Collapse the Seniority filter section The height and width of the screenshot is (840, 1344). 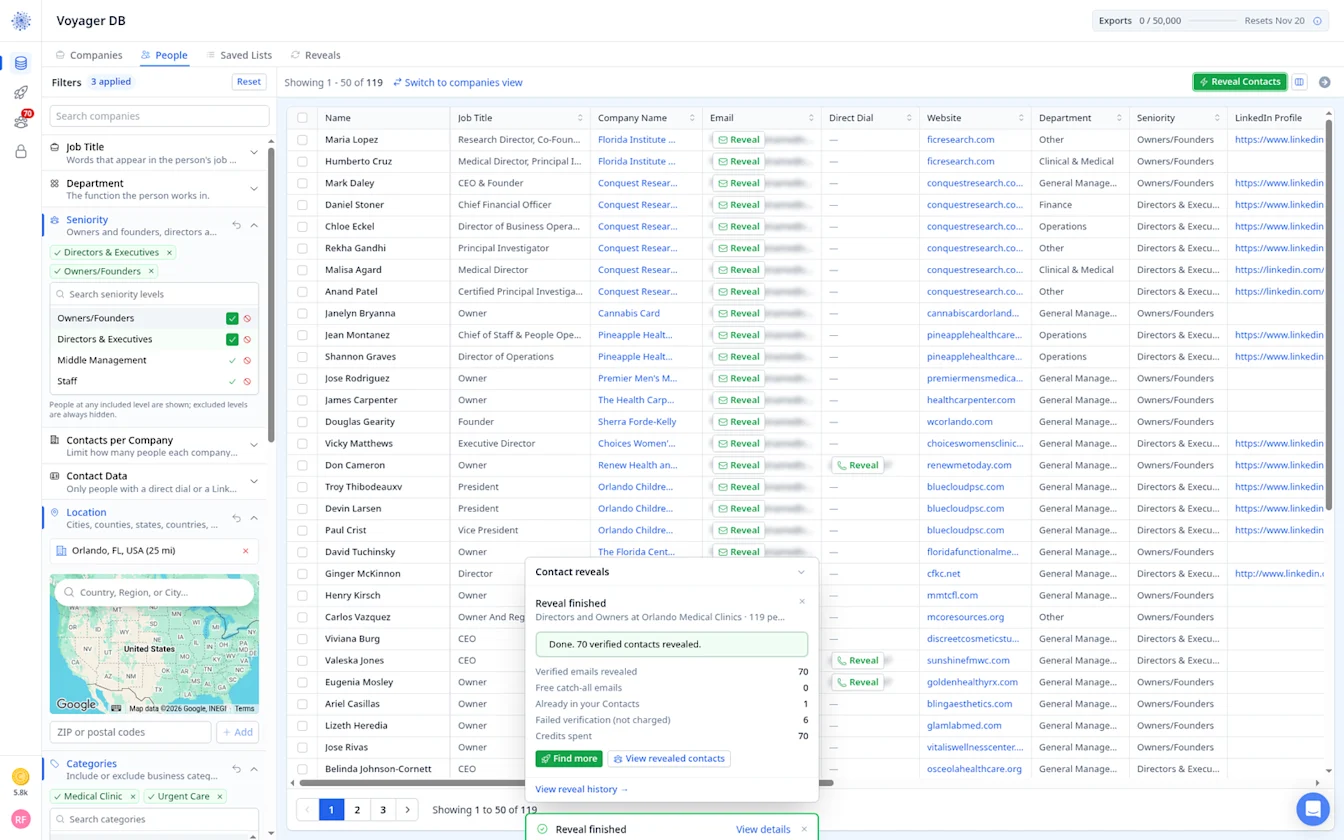[254, 225]
